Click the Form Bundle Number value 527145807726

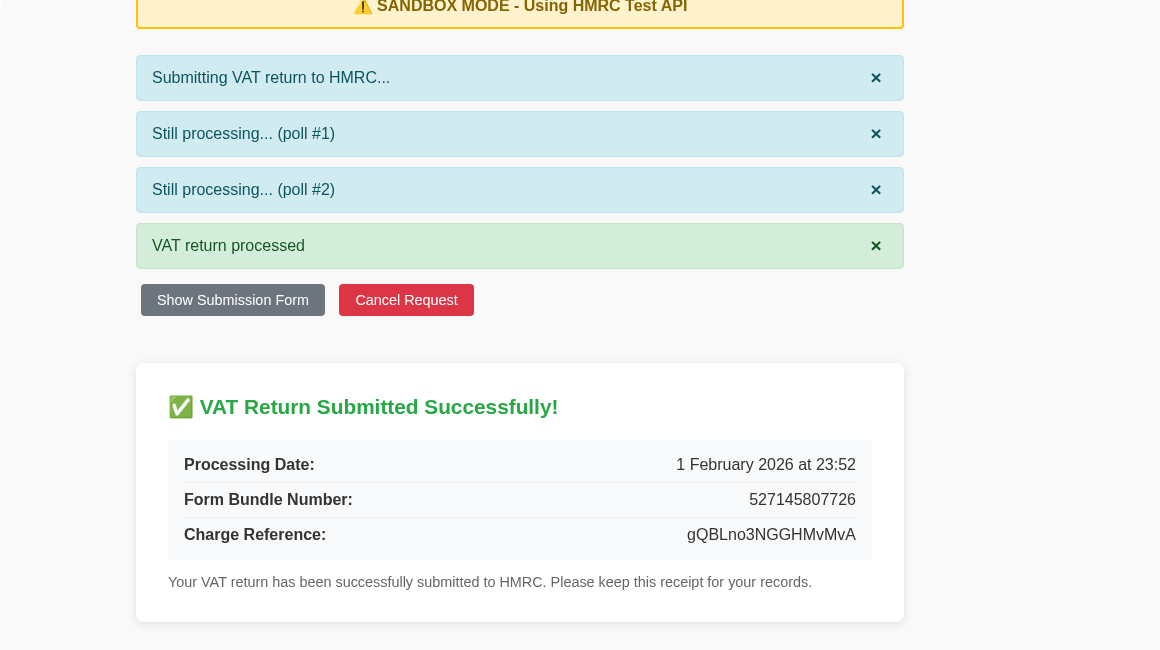pyautogui.click(x=802, y=499)
